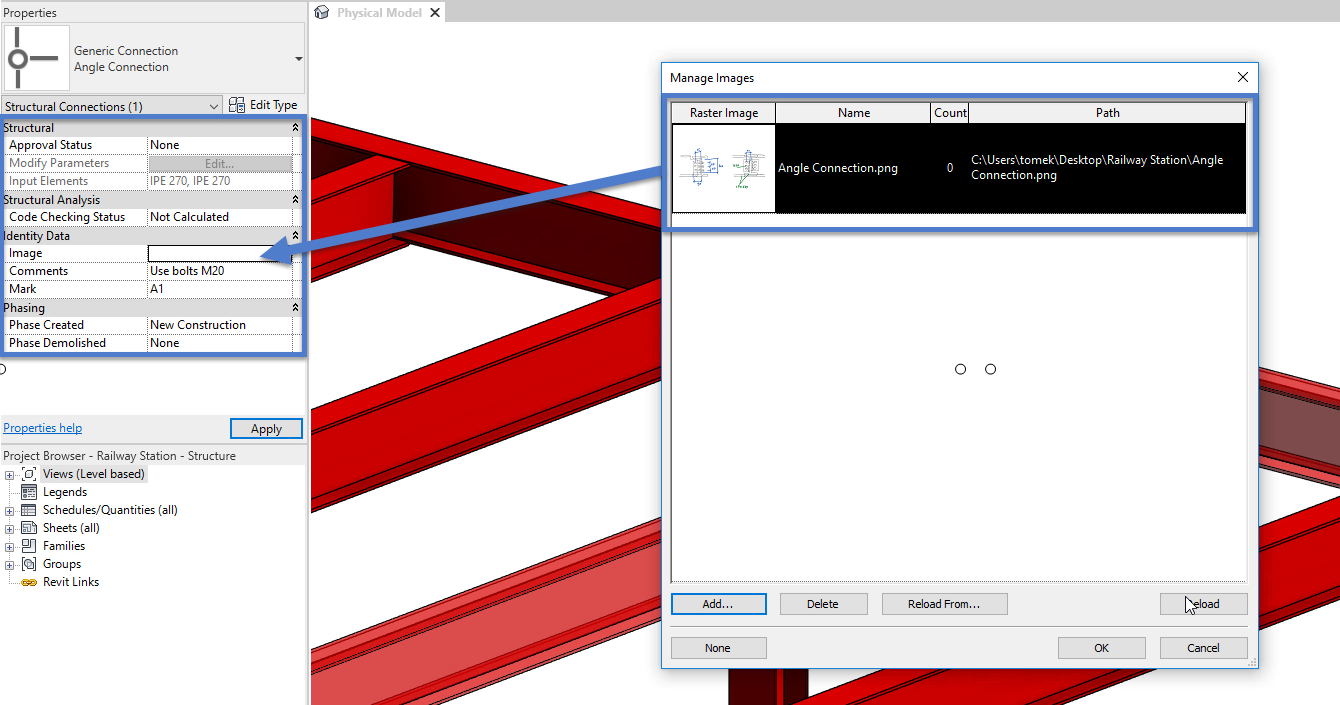Collapse the Identity Data properties group
This screenshot has height=705, width=1340.
[295, 236]
